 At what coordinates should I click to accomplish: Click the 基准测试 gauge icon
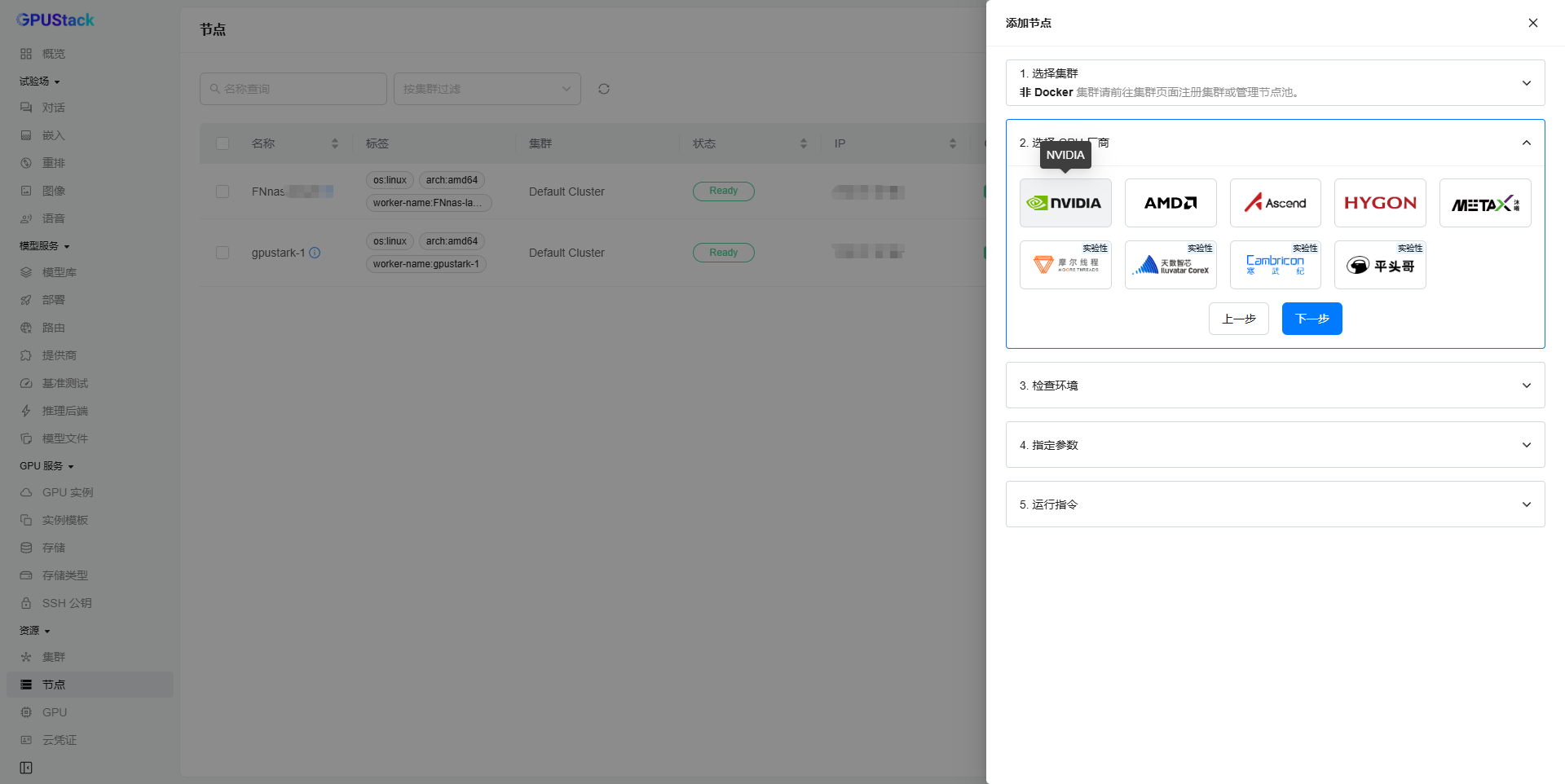click(26, 383)
